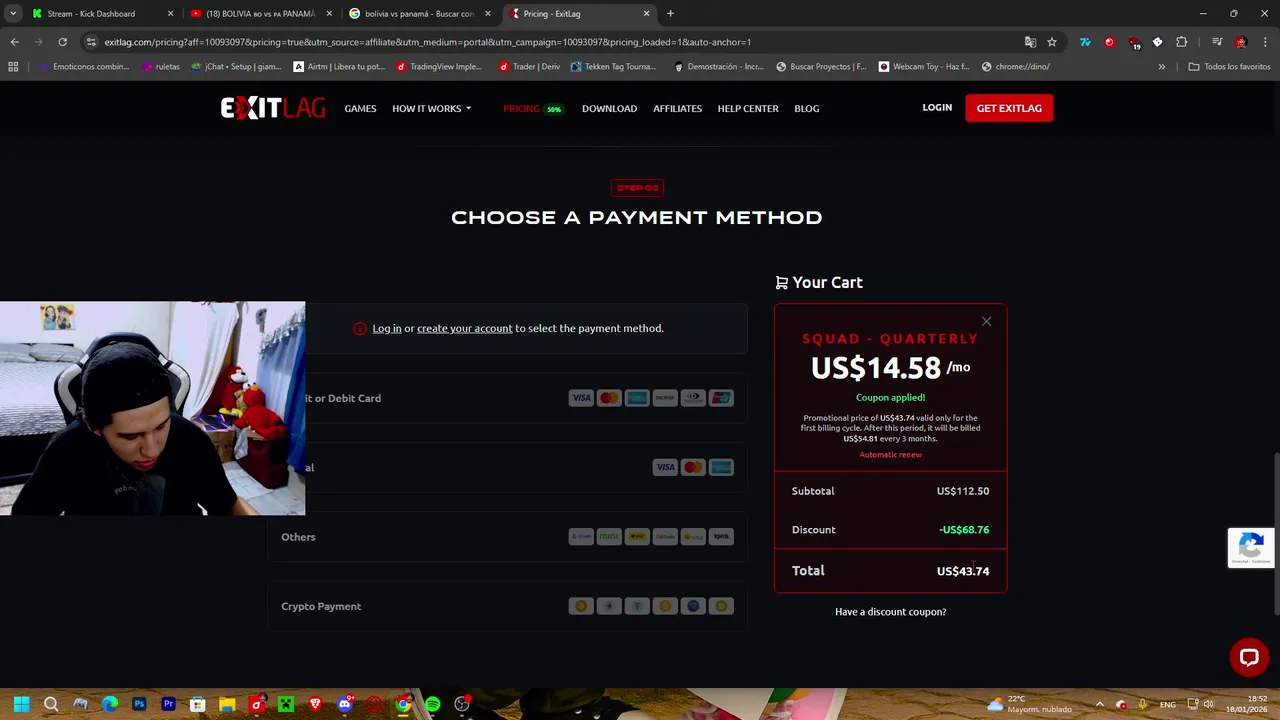Open the media controls icon
Viewport: 1280px width, 720px height.
(x=1216, y=42)
